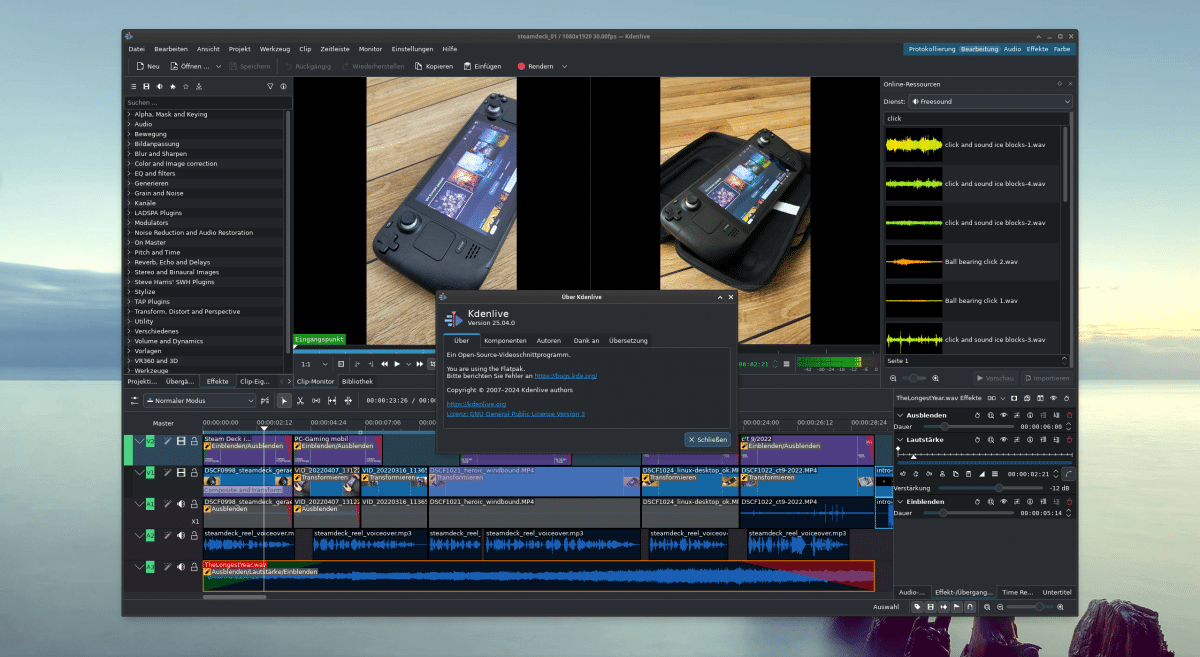The width and height of the screenshot is (1200, 657).
Task: Toggle the lock on track V2
Action: [x=194, y=441]
